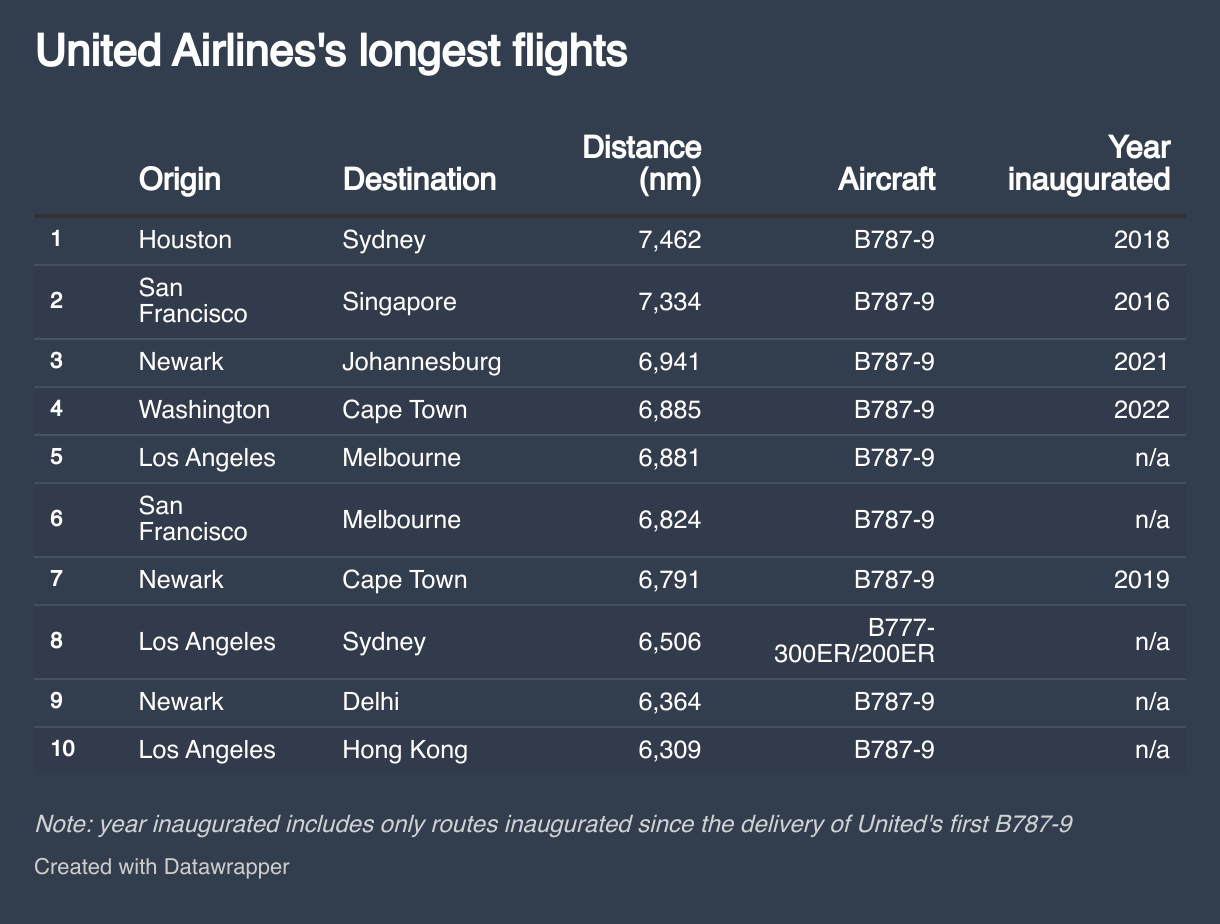Image resolution: width=1220 pixels, height=924 pixels.
Task: Click the Year inaugurated column header
Action: (1089, 163)
